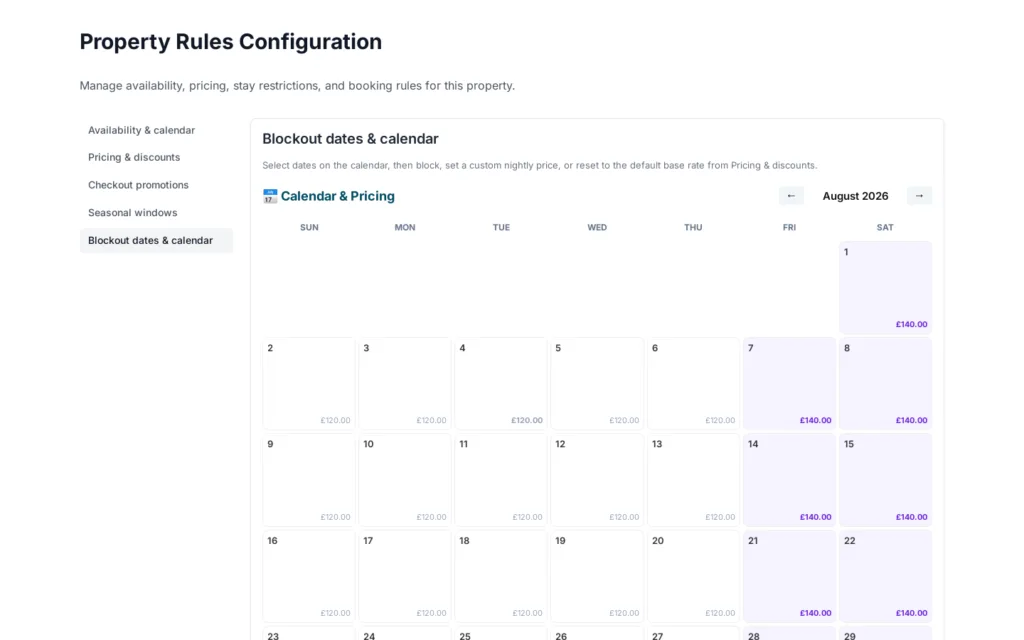Click the SUN column header
Image resolution: width=1024 pixels, height=640 pixels.
[x=309, y=227]
